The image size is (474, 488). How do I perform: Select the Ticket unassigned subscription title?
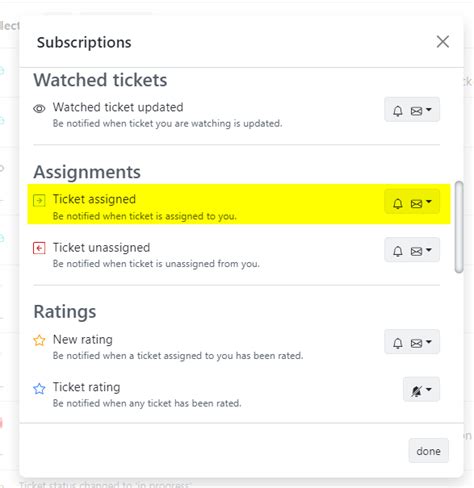[x=101, y=248]
